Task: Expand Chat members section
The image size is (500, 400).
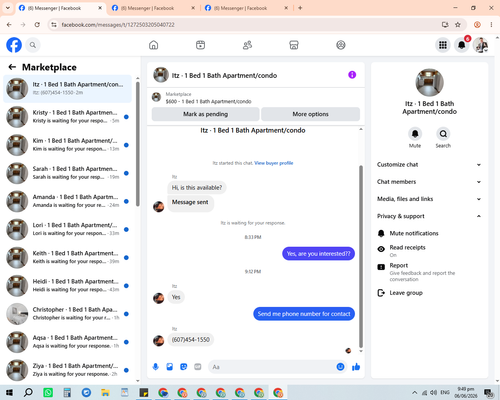Action: point(429,182)
